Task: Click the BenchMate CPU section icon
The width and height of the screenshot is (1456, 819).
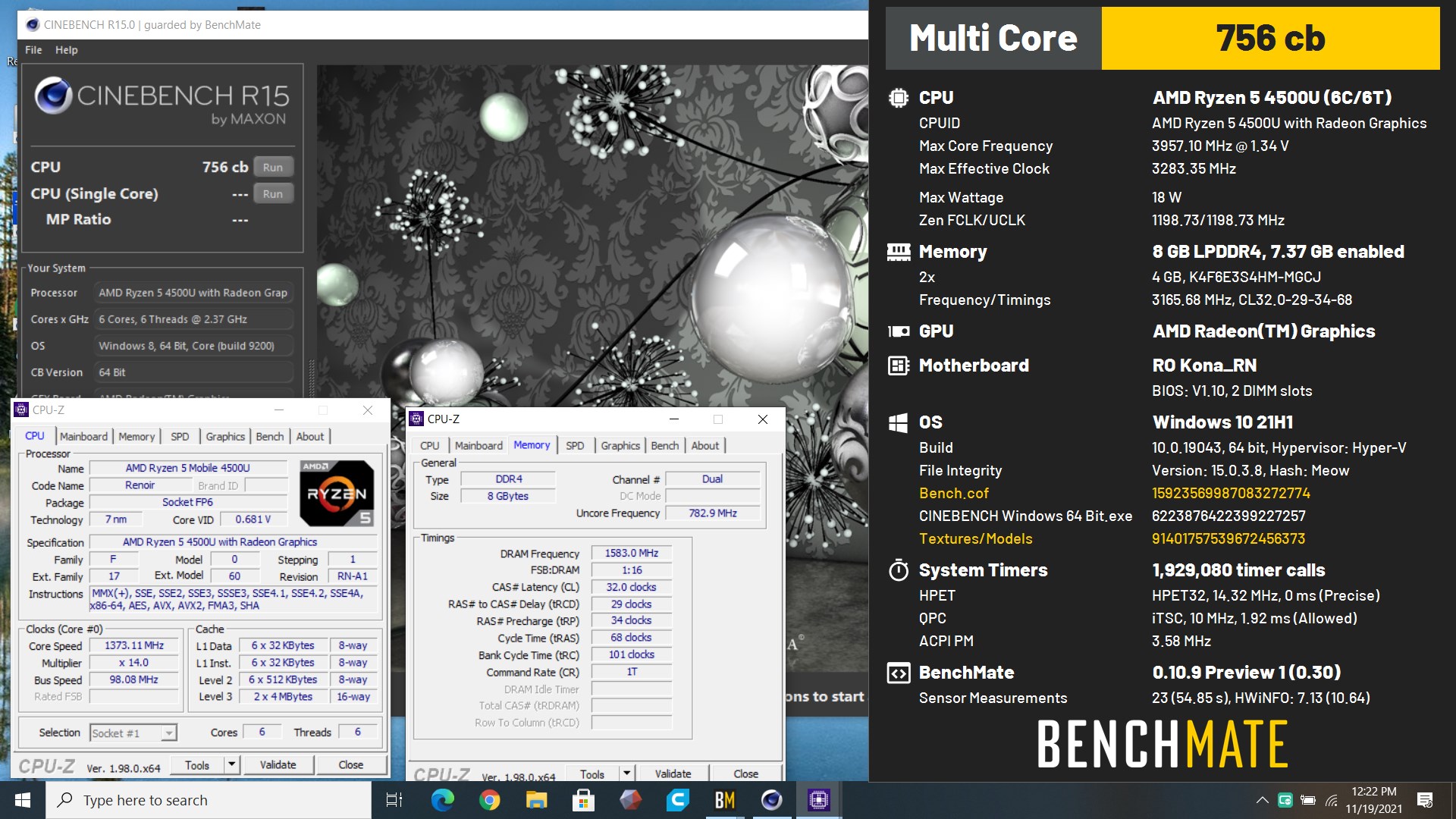Action: click(x=899, y=98)
